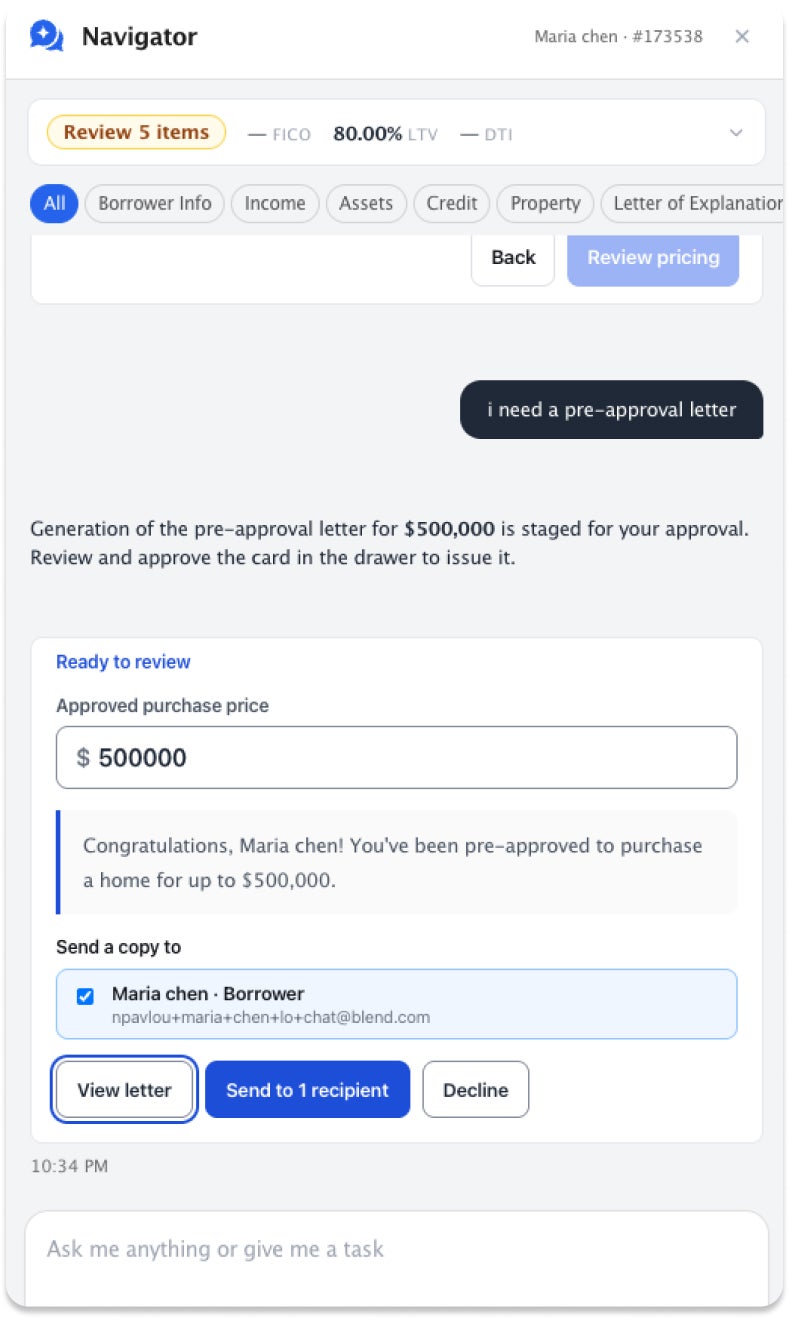Open the Credit tab
The height and width of the screenshot is (1319, 789).
(x=452, y=203)
